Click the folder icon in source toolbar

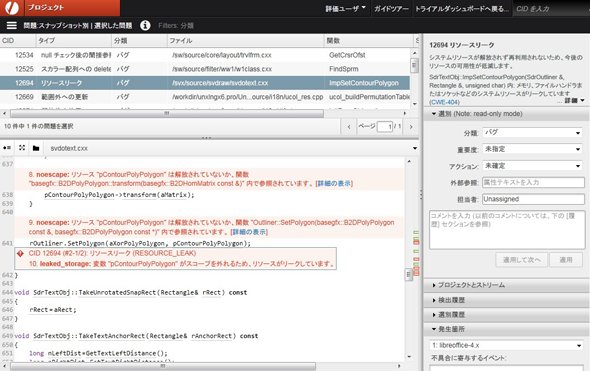[36, 148]
